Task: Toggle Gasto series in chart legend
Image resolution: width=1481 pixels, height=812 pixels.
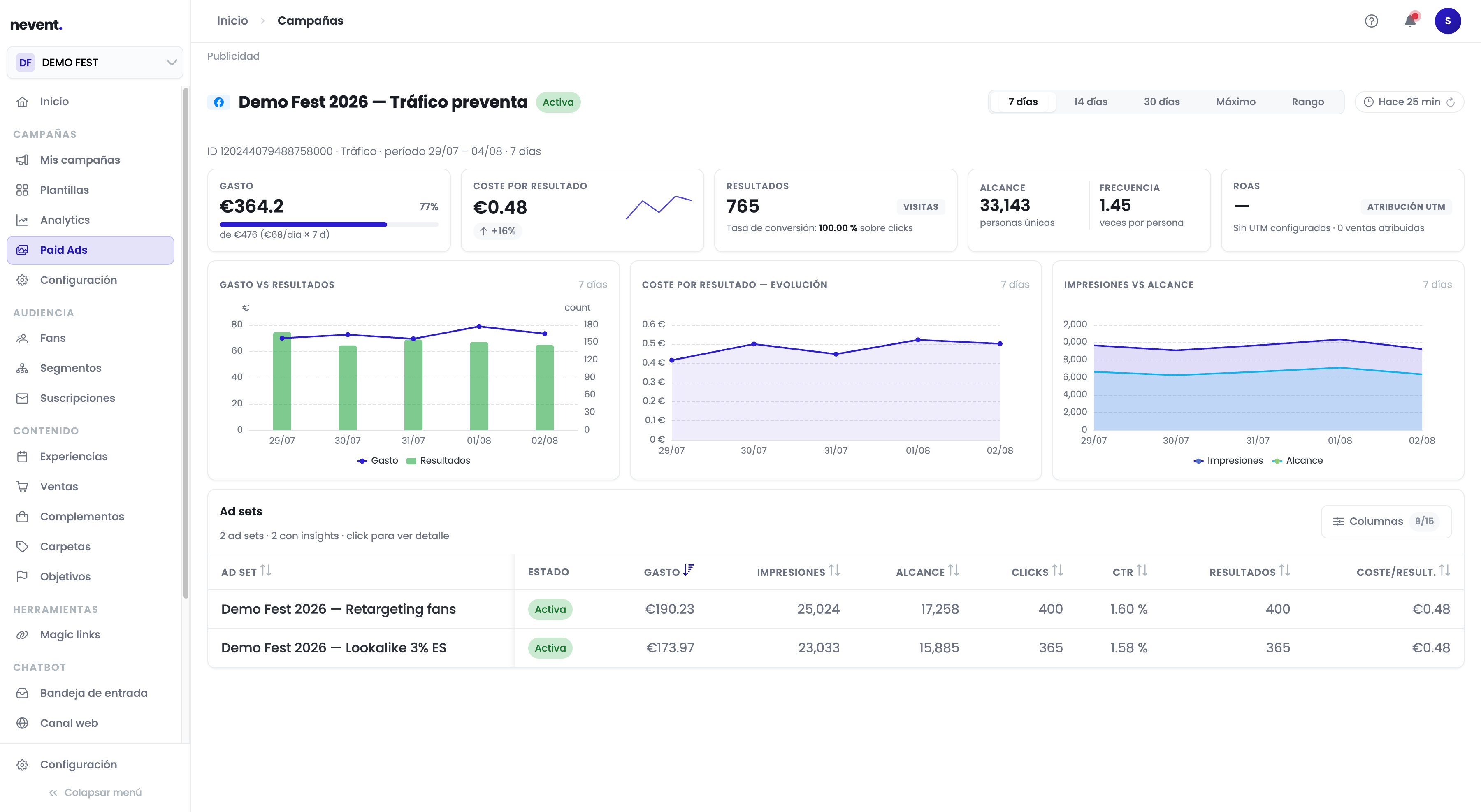Action: [378, 461]
